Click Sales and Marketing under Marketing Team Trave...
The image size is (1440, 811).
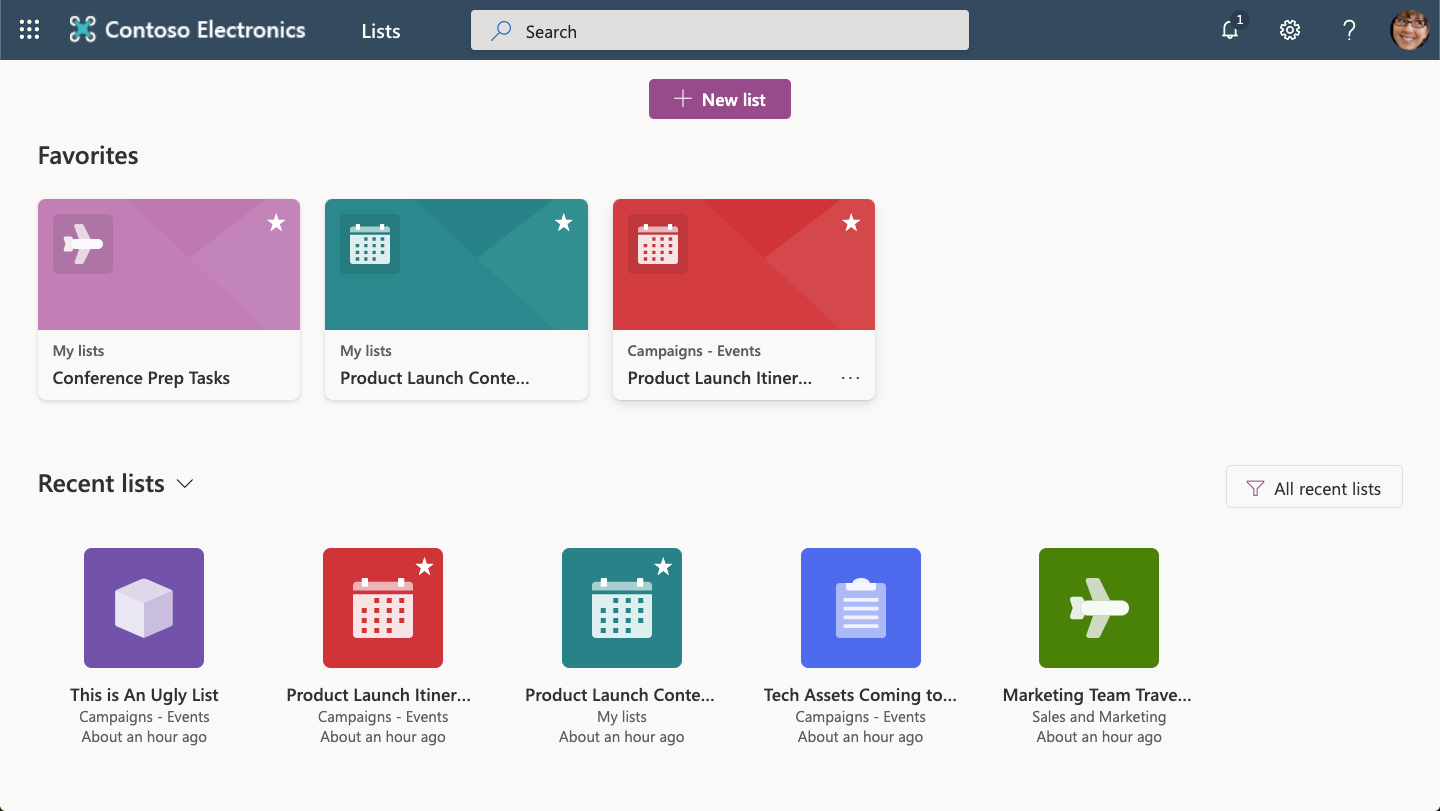pos(1099,717)
